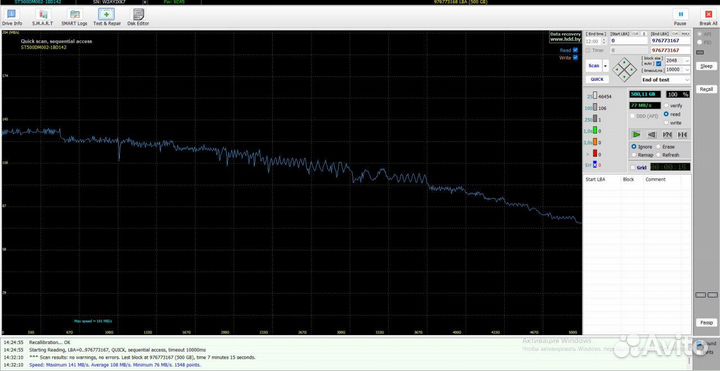Click the green play button
The image size is (720, 371).
click(636, 135)
